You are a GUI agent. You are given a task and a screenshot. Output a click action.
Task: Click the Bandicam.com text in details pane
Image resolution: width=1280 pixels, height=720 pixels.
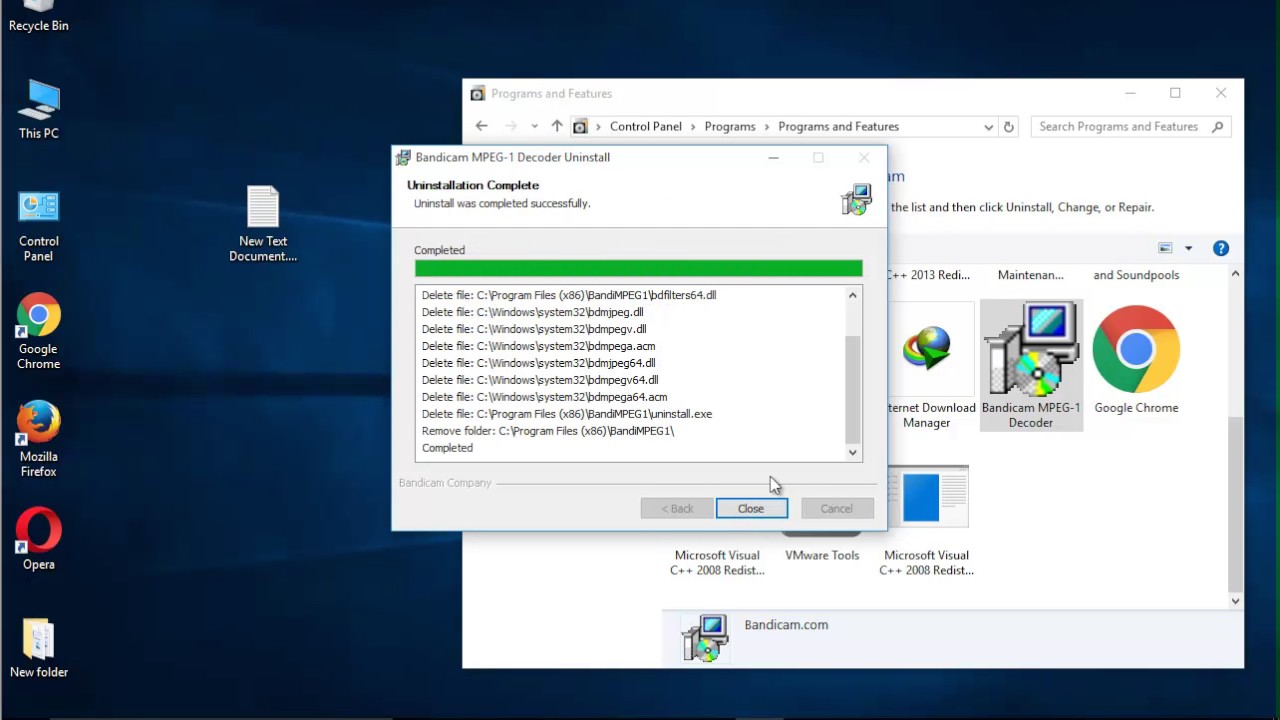[786, 625]
